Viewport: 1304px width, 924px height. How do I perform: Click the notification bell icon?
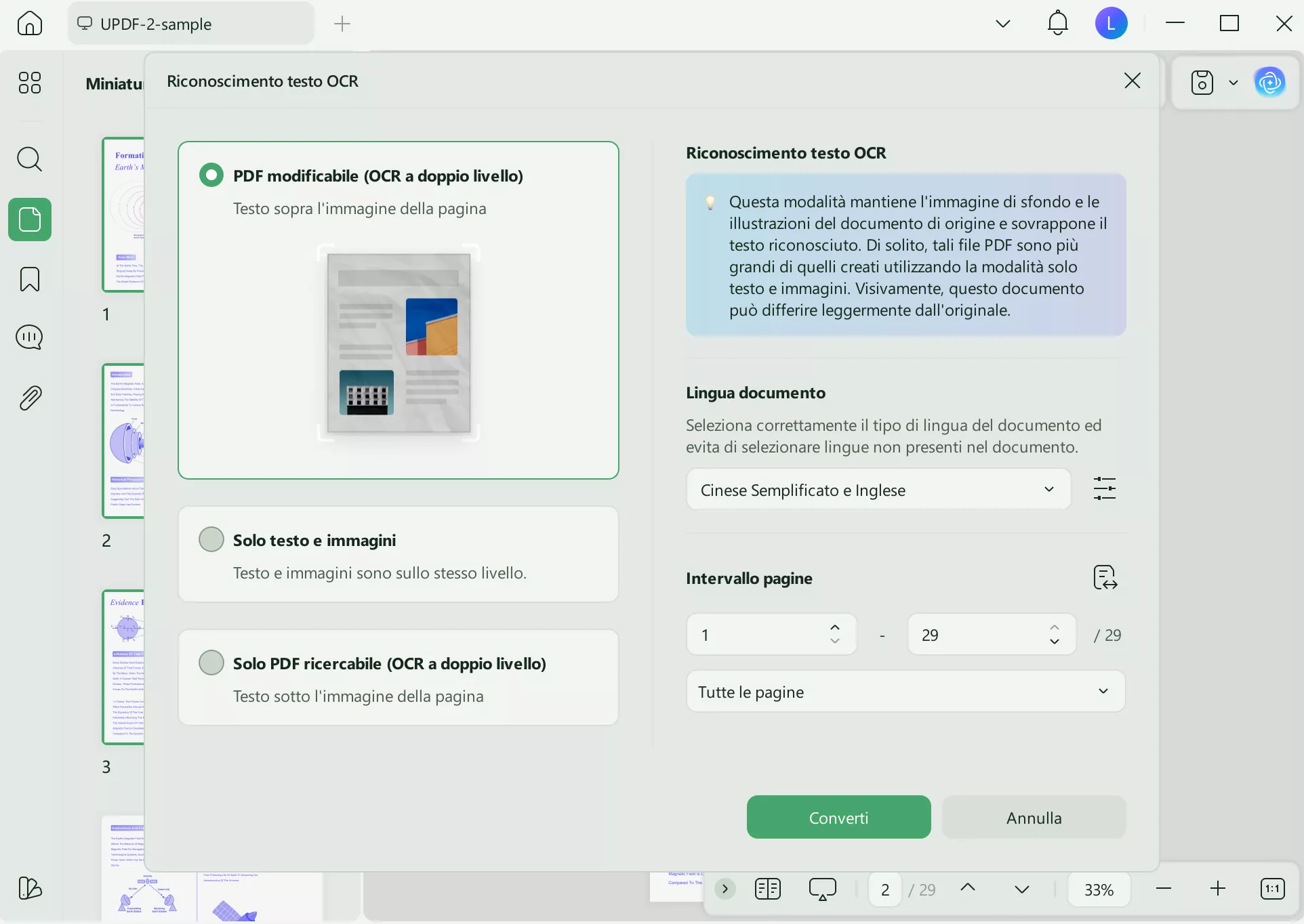1057,24
